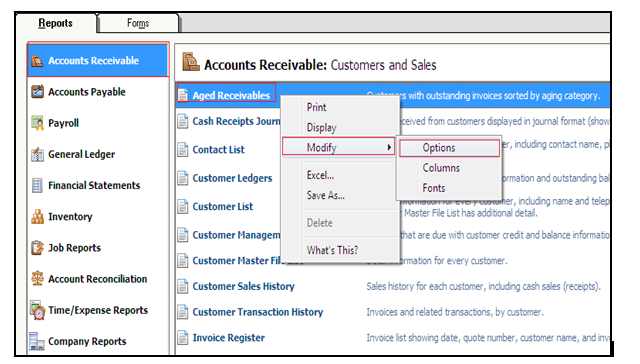Click document icon beside Customer List
640x364 pixels.
[x=183, y=206]
